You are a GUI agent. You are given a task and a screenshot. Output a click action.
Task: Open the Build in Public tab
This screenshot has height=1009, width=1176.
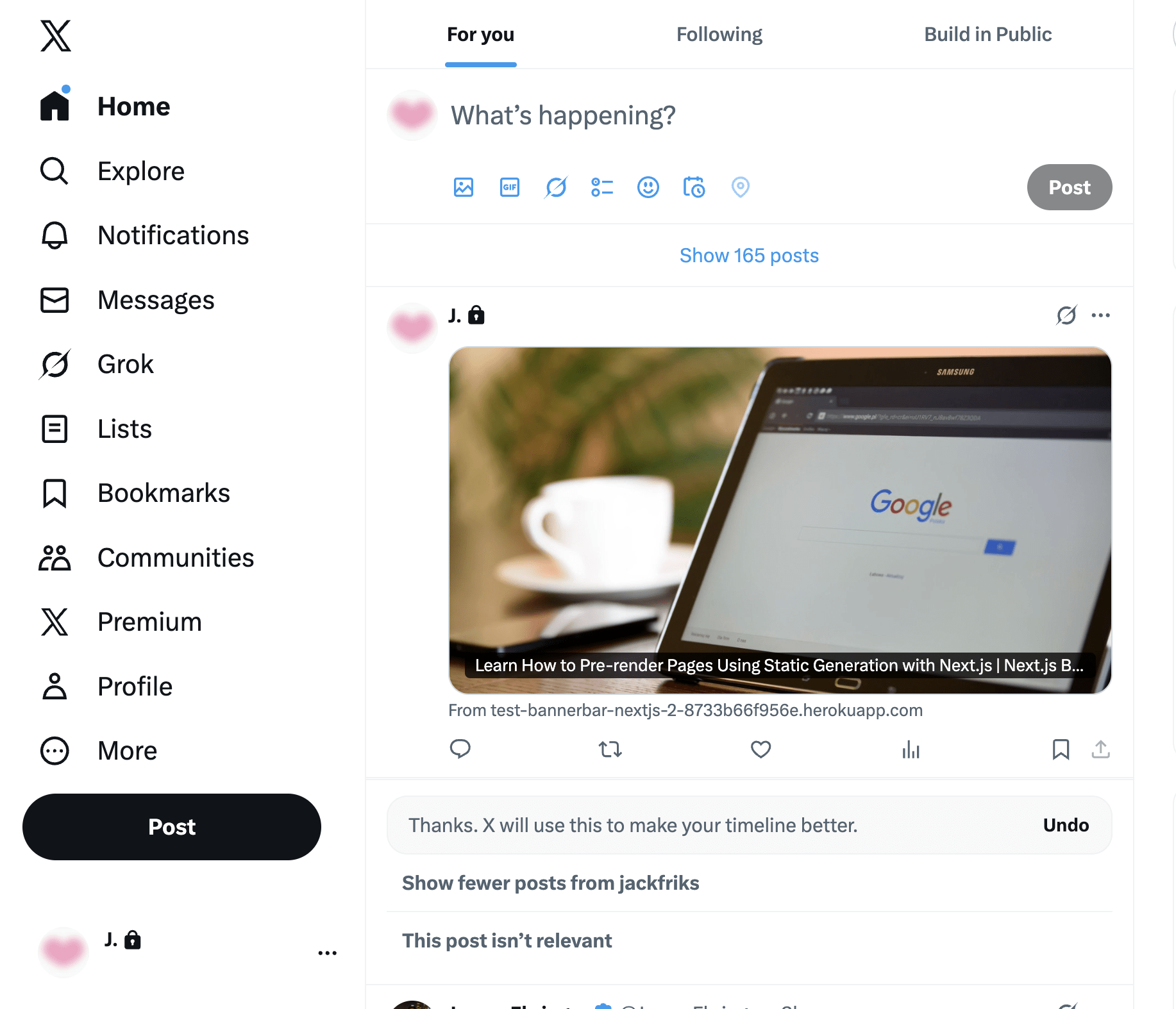click(987, 34)
